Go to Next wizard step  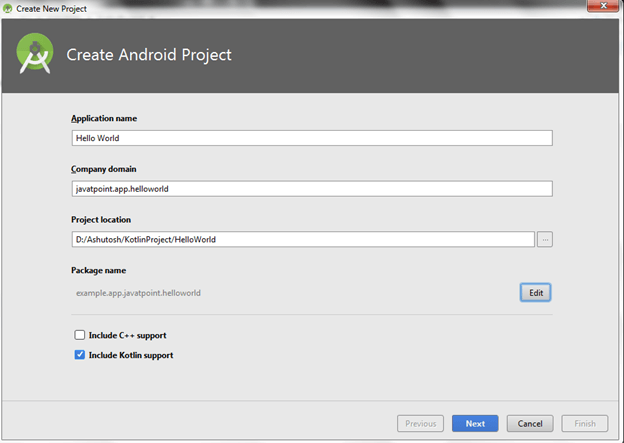pyautogui.click(x=475, y=423)
